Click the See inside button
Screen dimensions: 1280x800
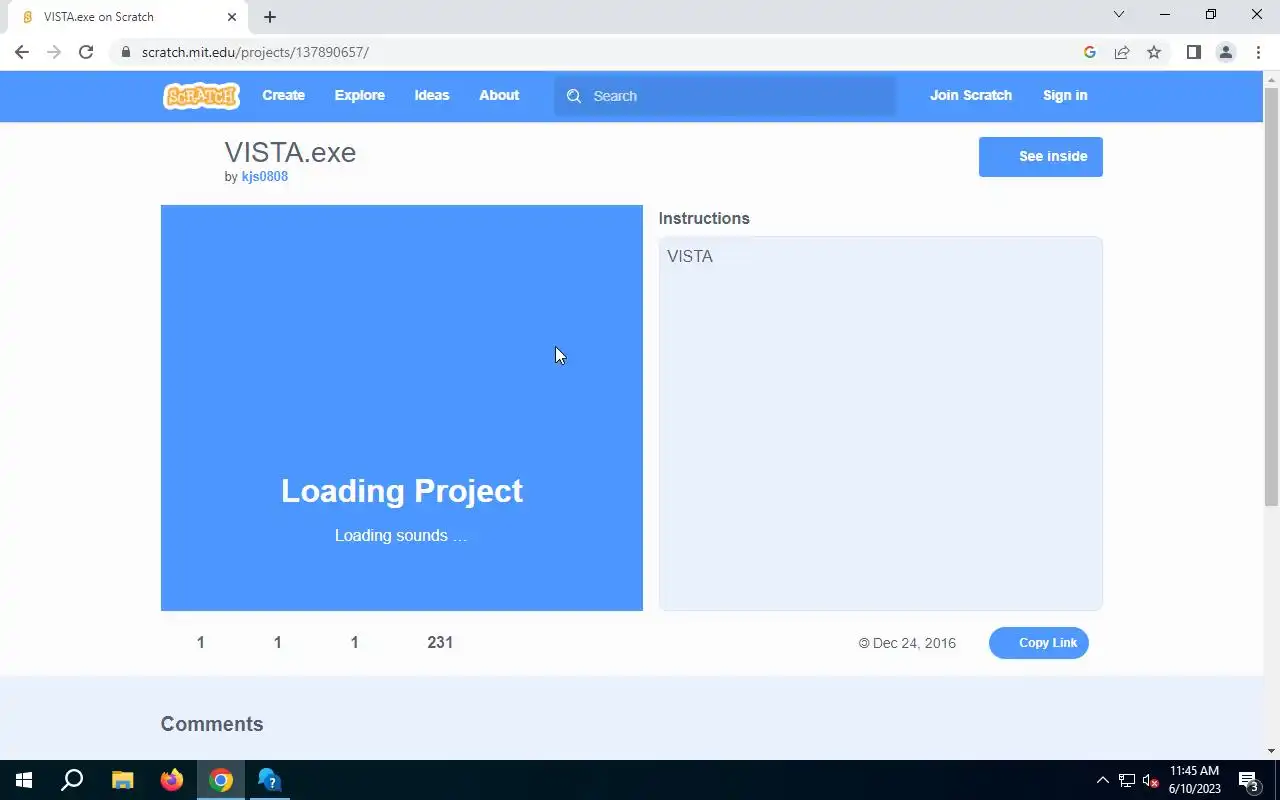point(1040,157)
